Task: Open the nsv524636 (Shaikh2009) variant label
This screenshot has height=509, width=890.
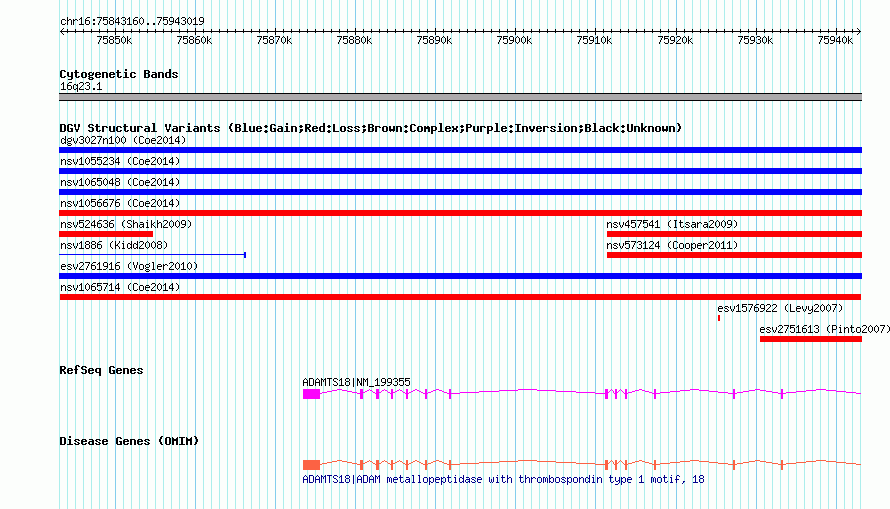Action: coord(126,224)
